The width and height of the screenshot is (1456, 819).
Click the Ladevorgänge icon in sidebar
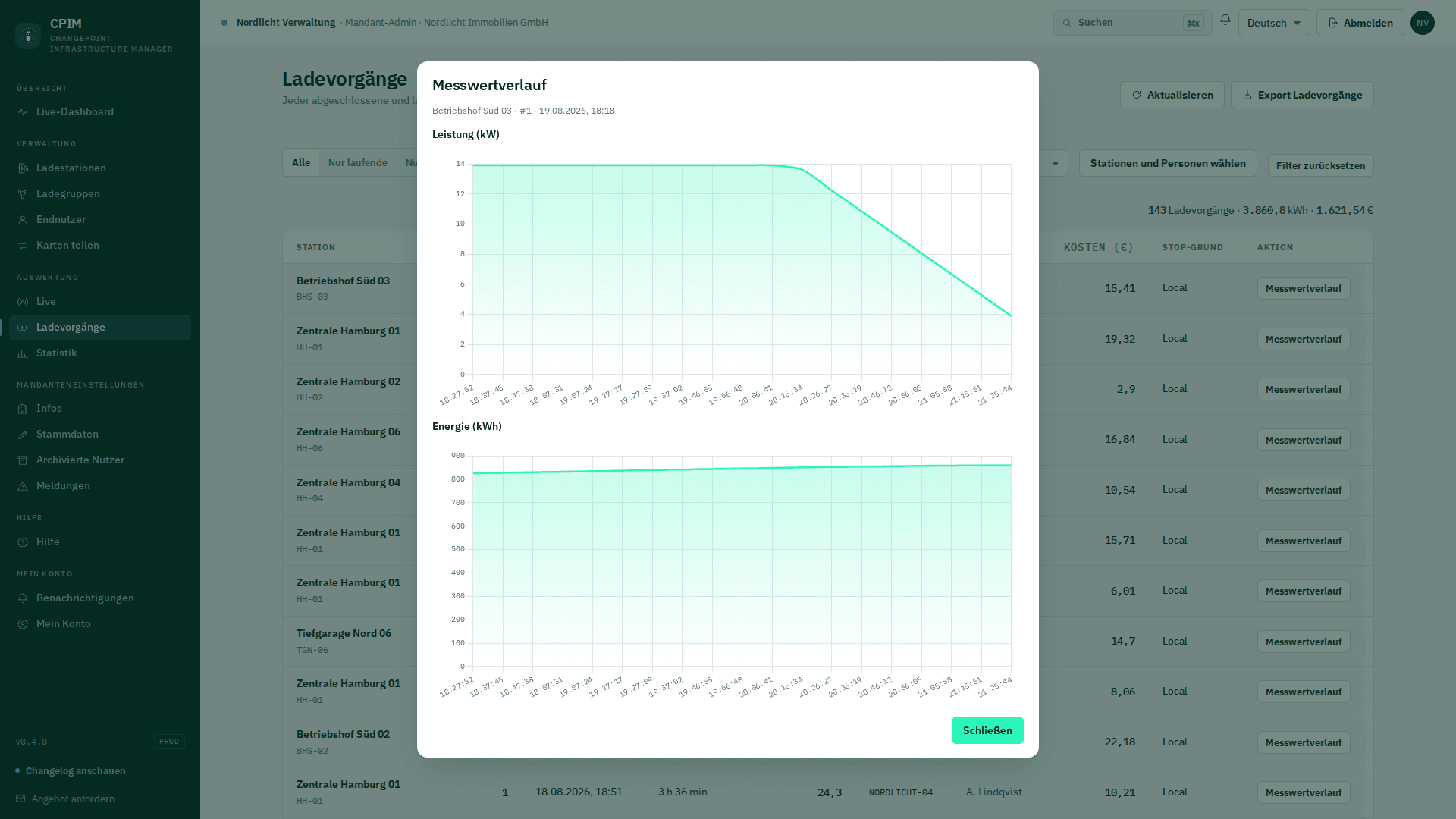click(x=23, y=328)
